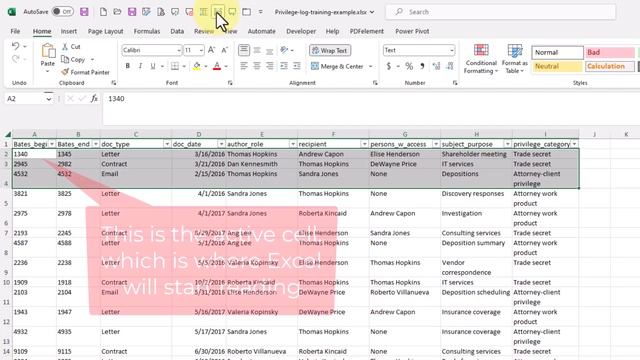Open Format as Table menu
The height and width of the screenshot is (360, 640).
[x=514, y=59]
